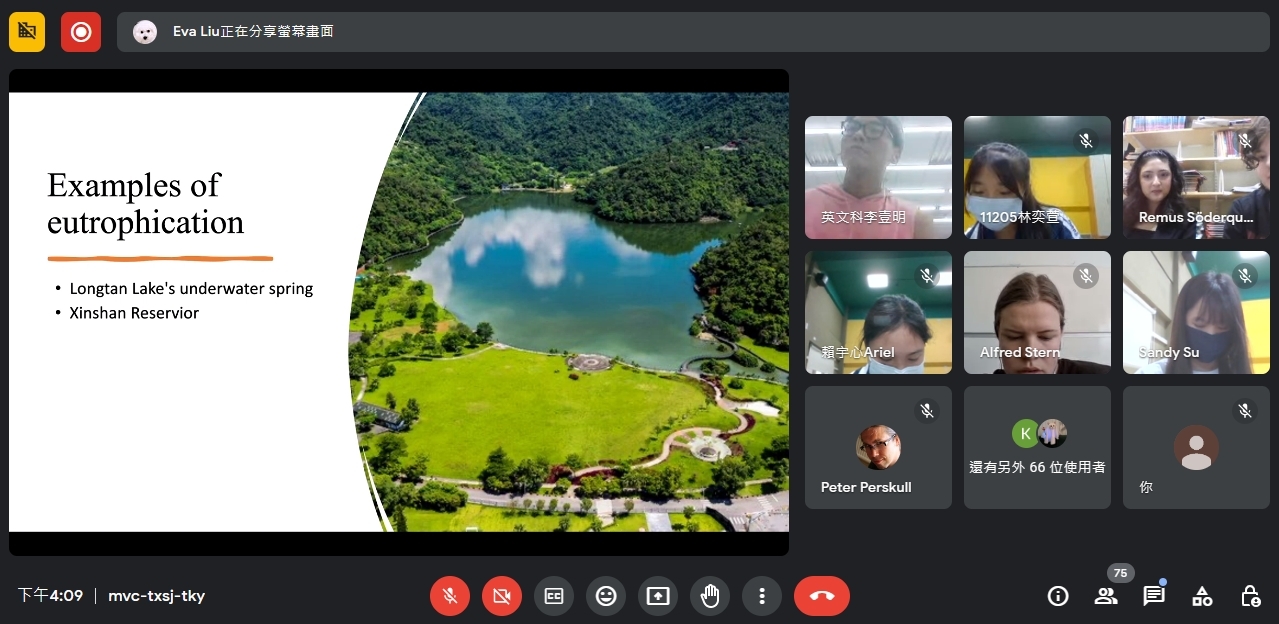Select Peter Perskull's participant tile
The height and width of the screenshot is (624, 1279).
[x=878, y=448]
